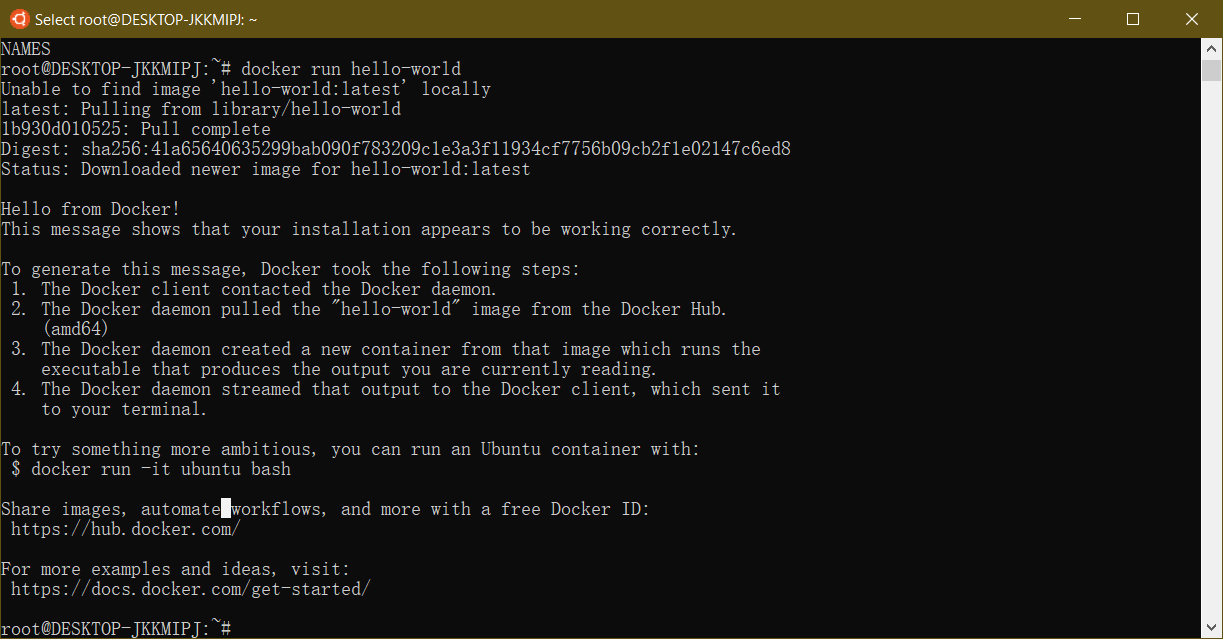1223x639 pixels.
Task: Click the 'Hello from Docker!' message
Action: [91, 209]
